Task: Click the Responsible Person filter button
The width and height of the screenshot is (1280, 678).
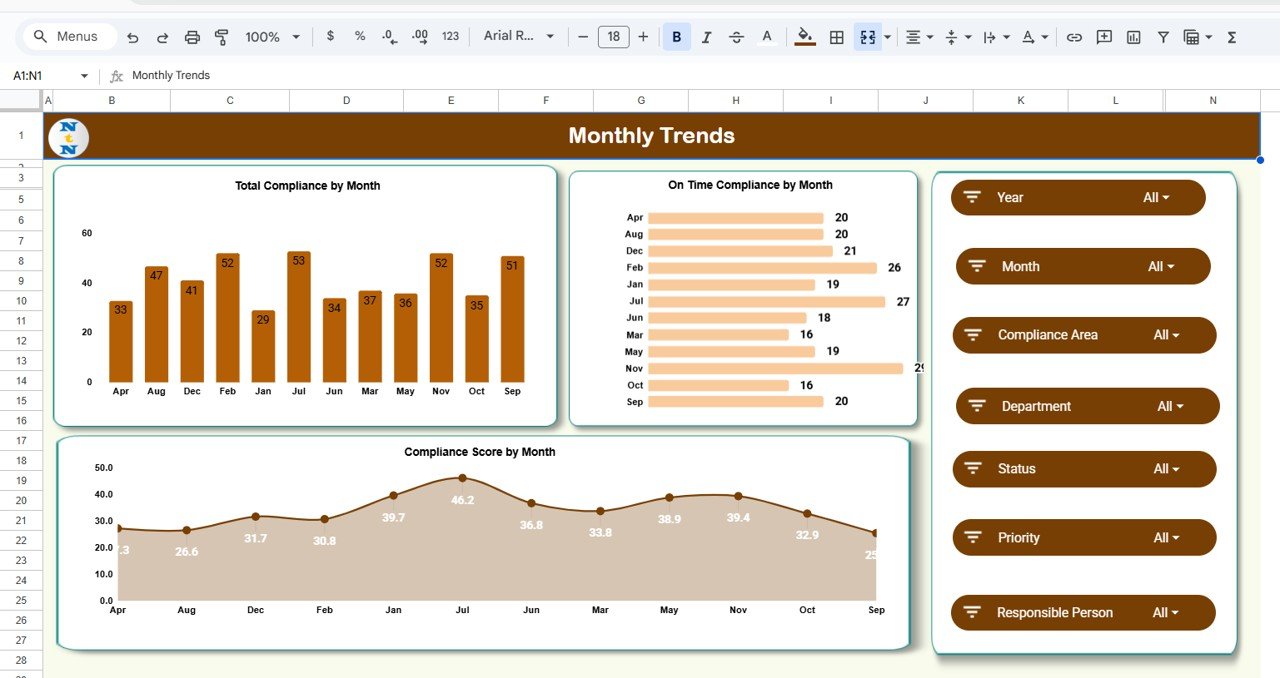Action: (1083, 612)
